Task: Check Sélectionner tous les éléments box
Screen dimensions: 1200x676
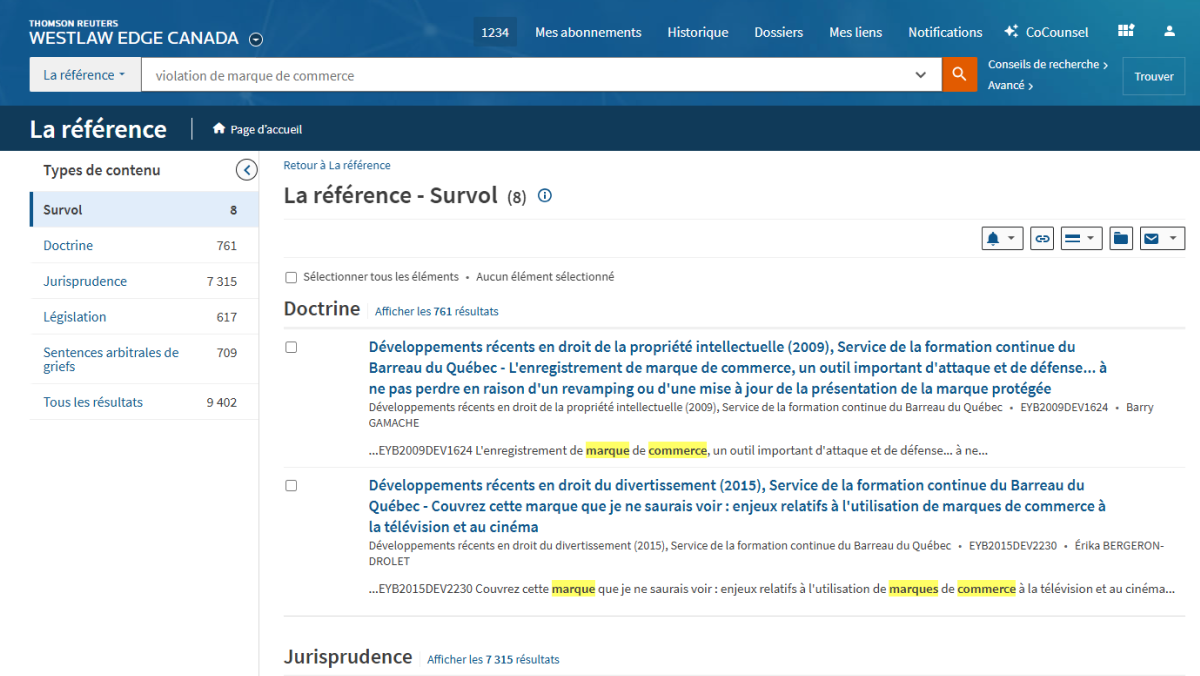Action: click(x=291, y=277)
